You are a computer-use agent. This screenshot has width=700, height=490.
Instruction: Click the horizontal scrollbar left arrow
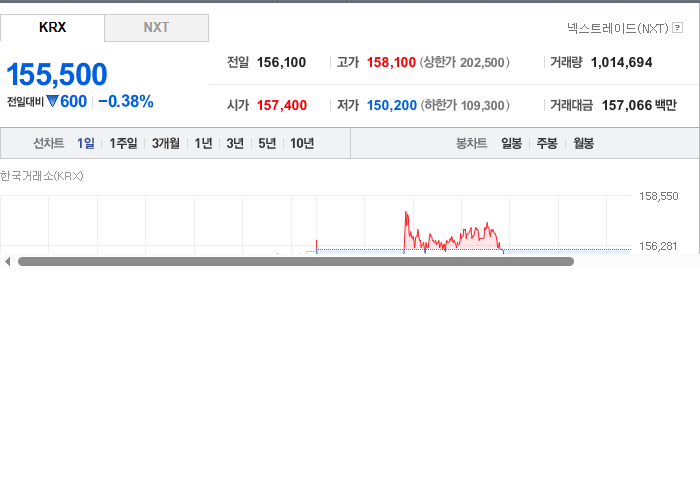point(7,262)
